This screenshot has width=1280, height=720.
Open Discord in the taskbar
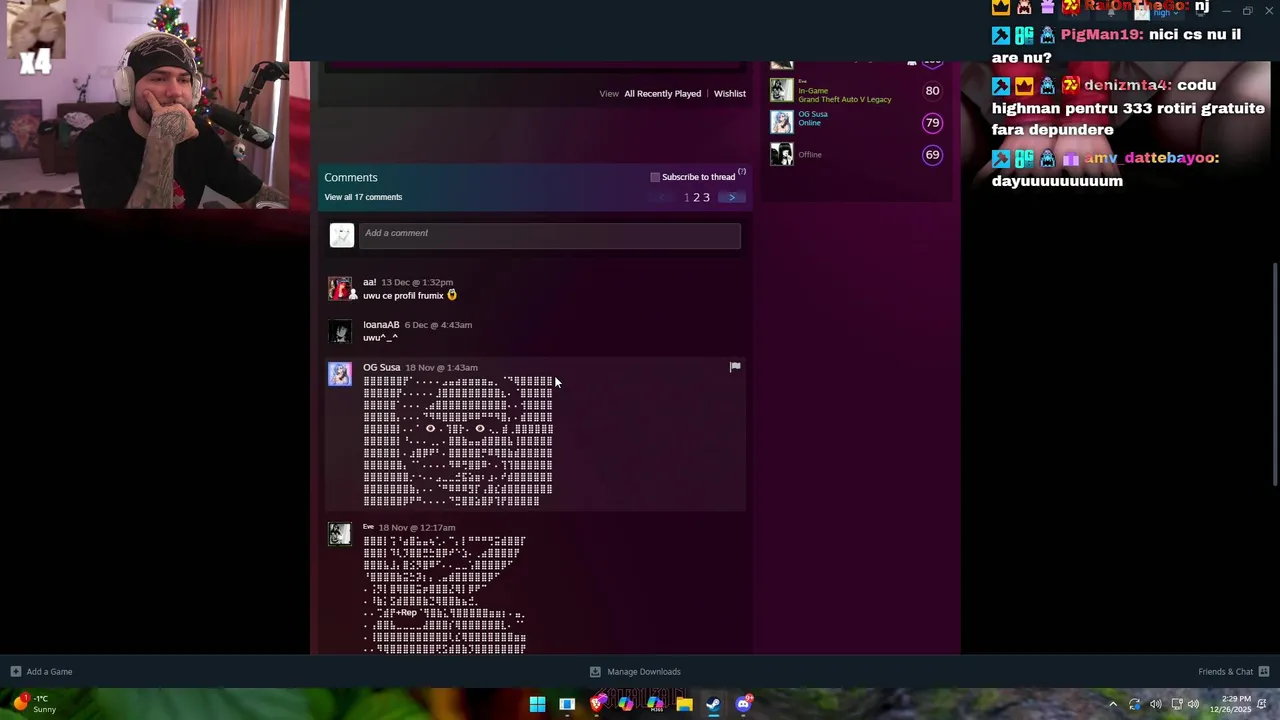743,704
